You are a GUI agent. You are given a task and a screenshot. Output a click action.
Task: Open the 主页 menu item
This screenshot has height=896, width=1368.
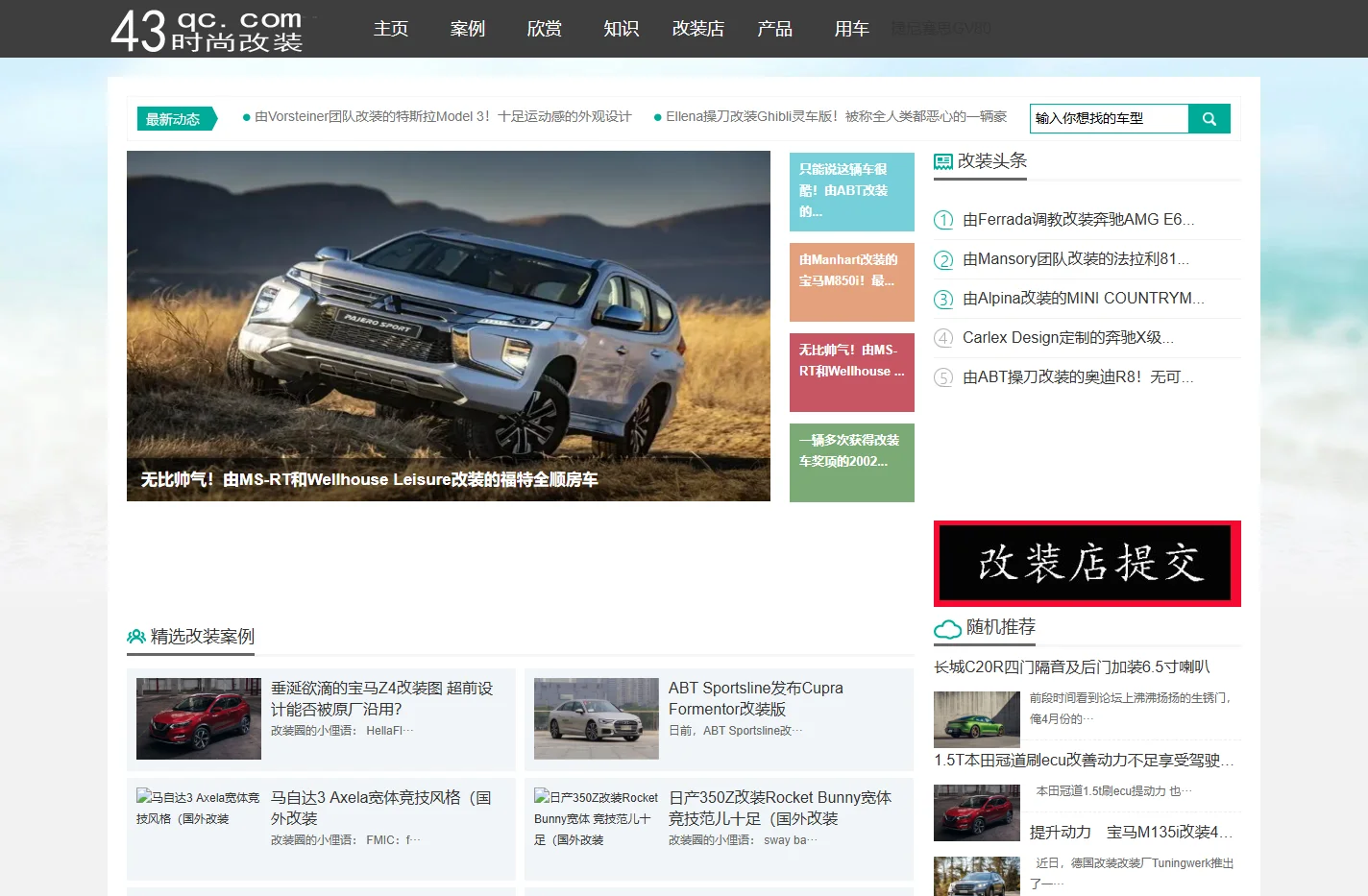[391, 29]
